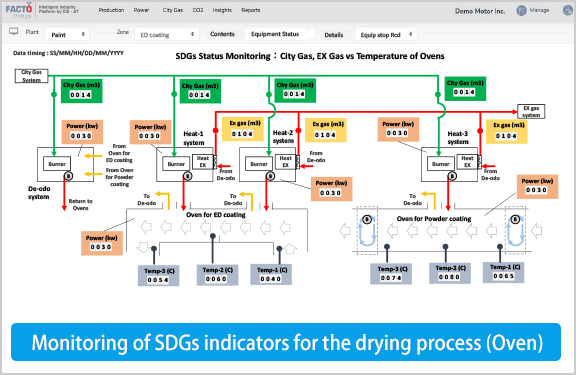The image size is (576, 375).
Task: Click the Manage user avatar icon
Action: point(521,11)
